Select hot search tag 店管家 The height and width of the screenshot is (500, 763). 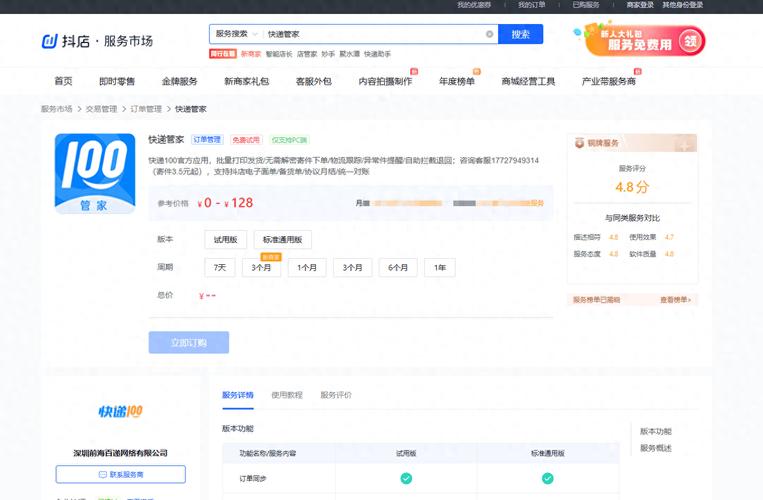click(307, 54)
